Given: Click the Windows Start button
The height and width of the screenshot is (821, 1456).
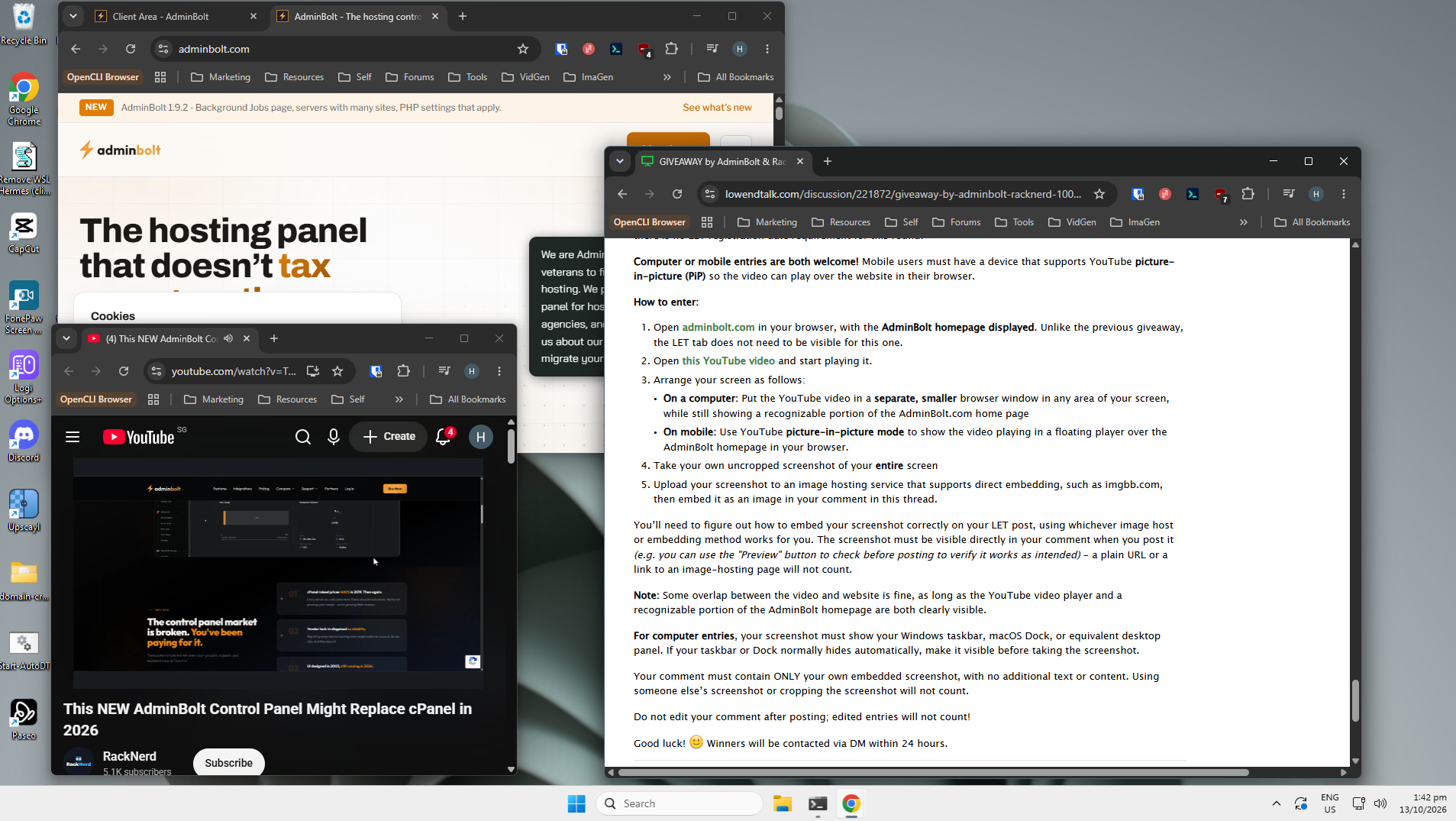Looking at the screenshot, I should click(576, 803).
